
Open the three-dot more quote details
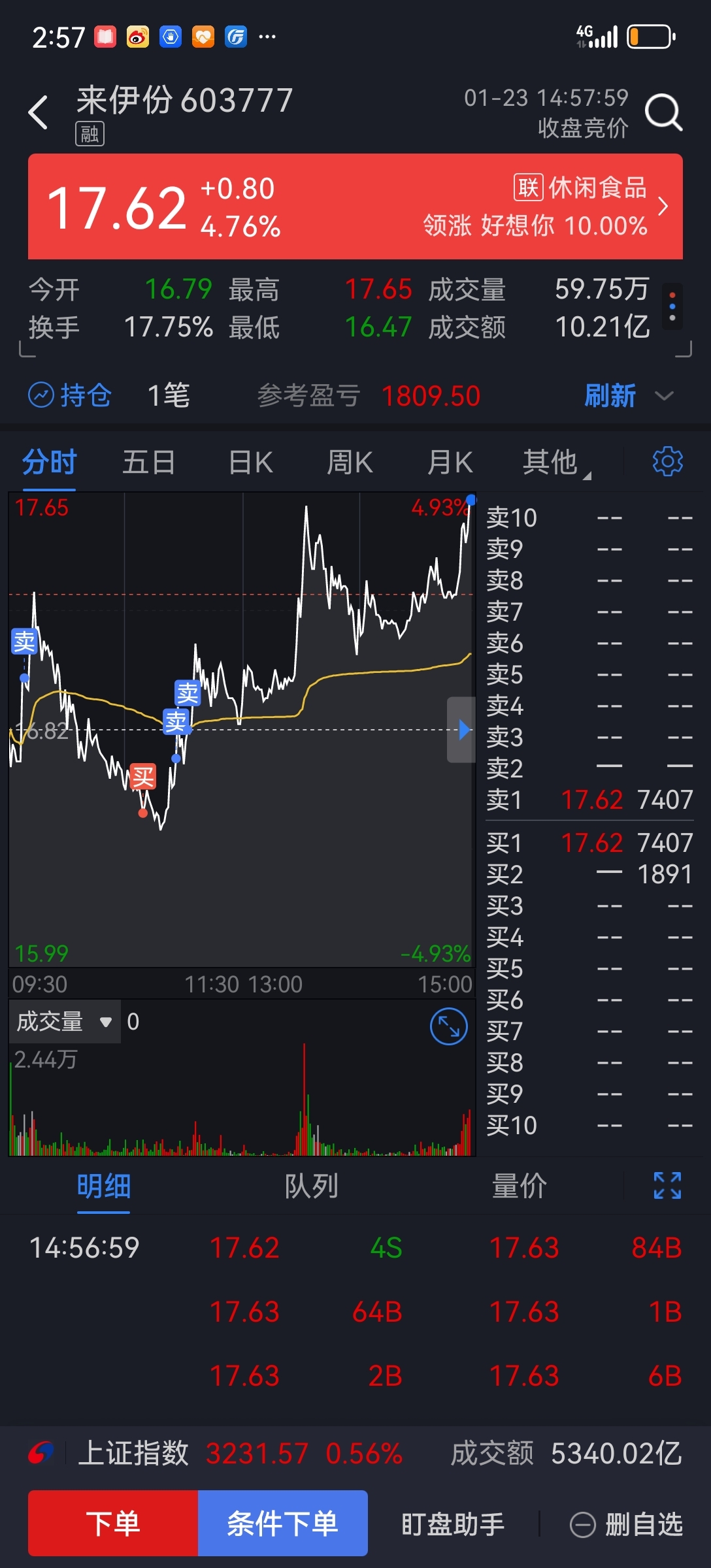(x=672, y=306)
